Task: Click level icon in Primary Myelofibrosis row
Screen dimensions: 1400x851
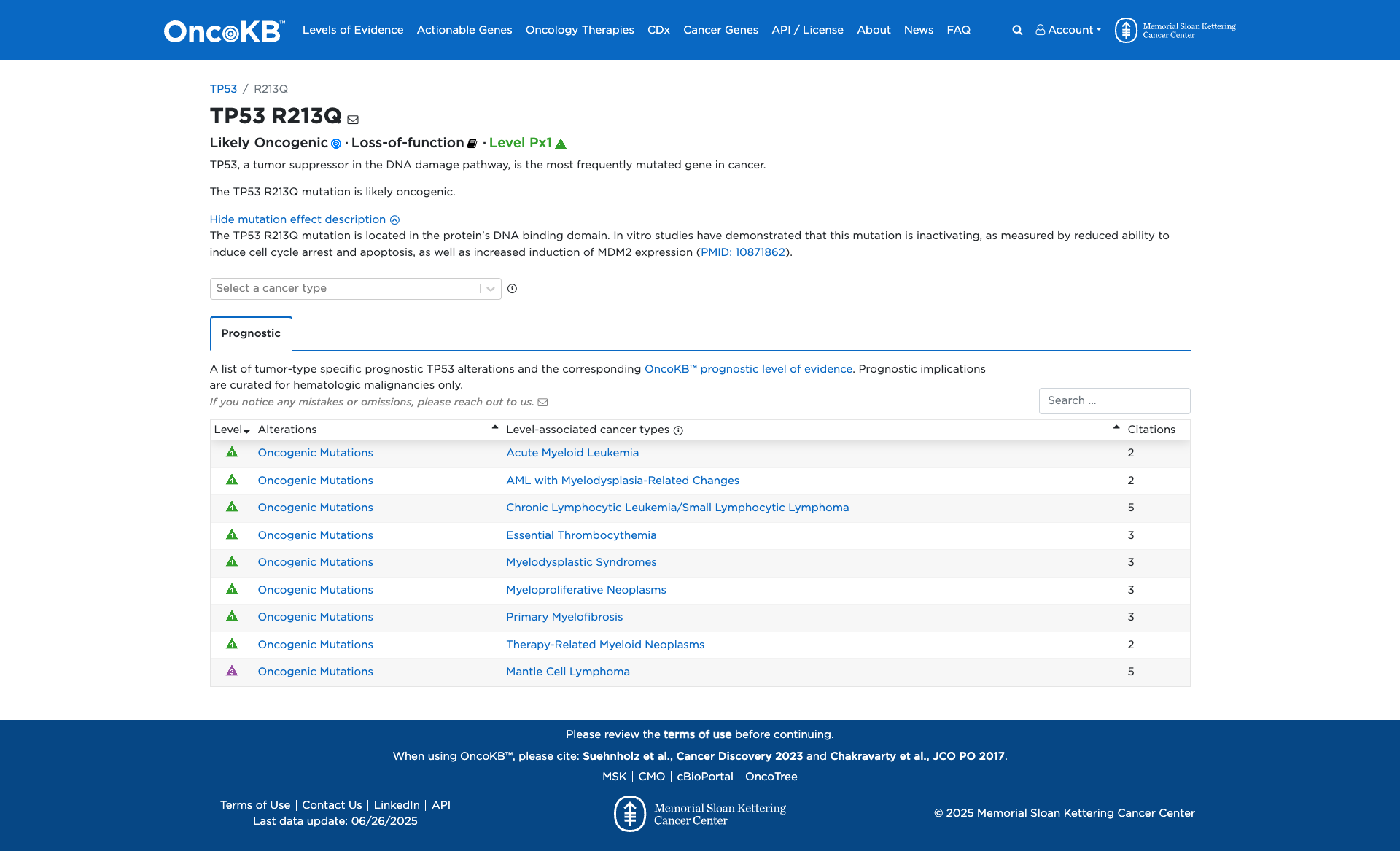Action: click(232, 616)
